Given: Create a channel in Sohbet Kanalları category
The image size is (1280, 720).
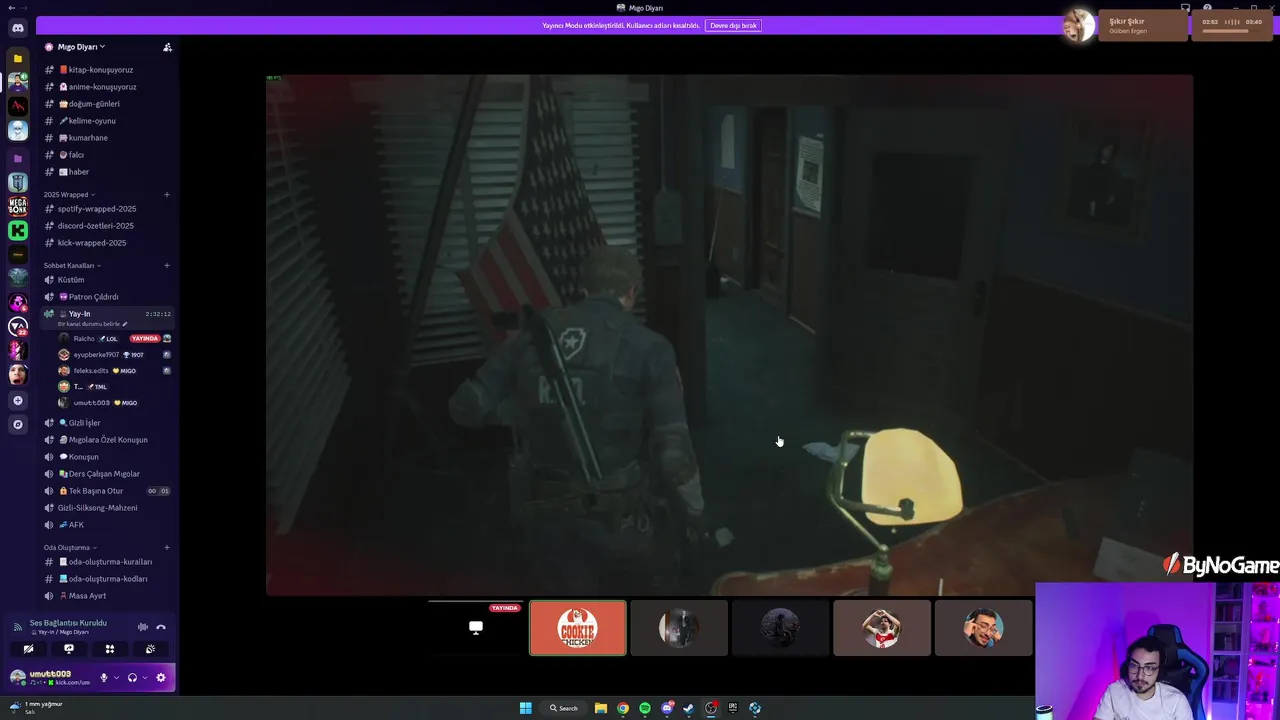Looking at the screenshot, I should pyautogui.click(x=167, y=265).
